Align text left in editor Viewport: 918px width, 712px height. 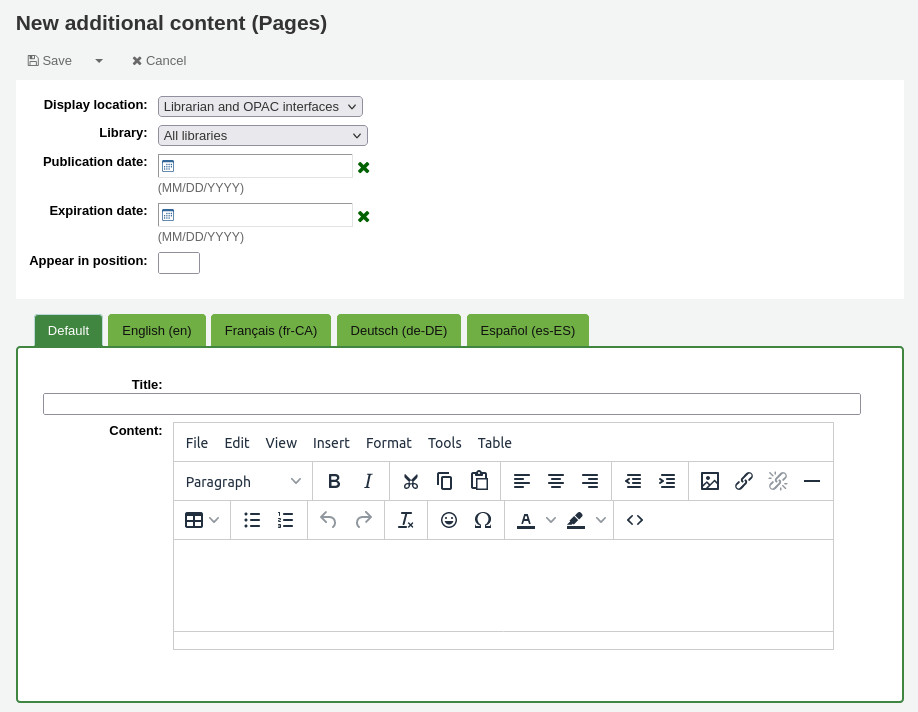click(x=522, y=481)
